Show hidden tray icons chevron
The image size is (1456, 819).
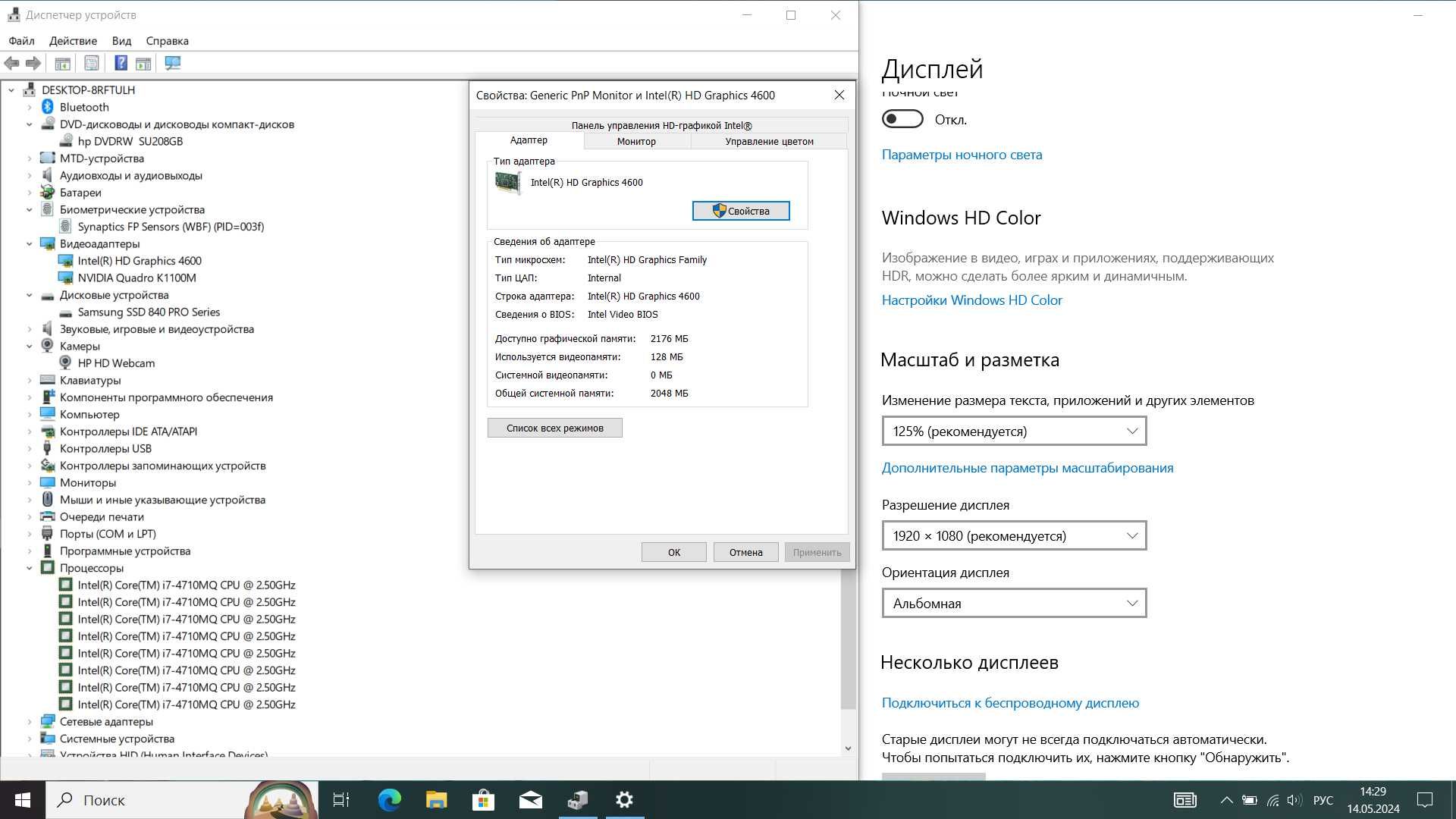click(1226, 799)
